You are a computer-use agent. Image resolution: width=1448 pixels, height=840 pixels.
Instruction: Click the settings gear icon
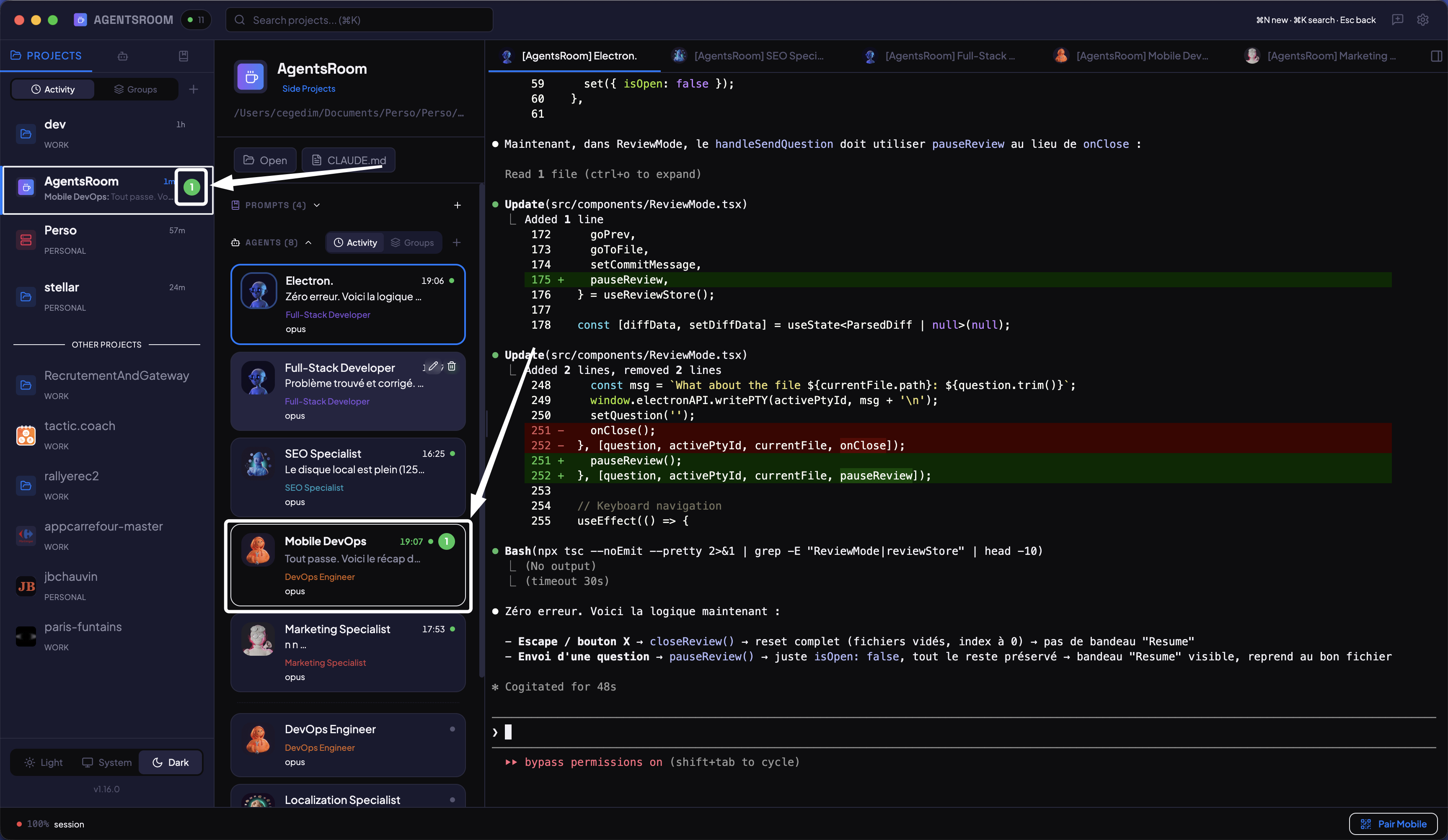tap(1422, 20)
